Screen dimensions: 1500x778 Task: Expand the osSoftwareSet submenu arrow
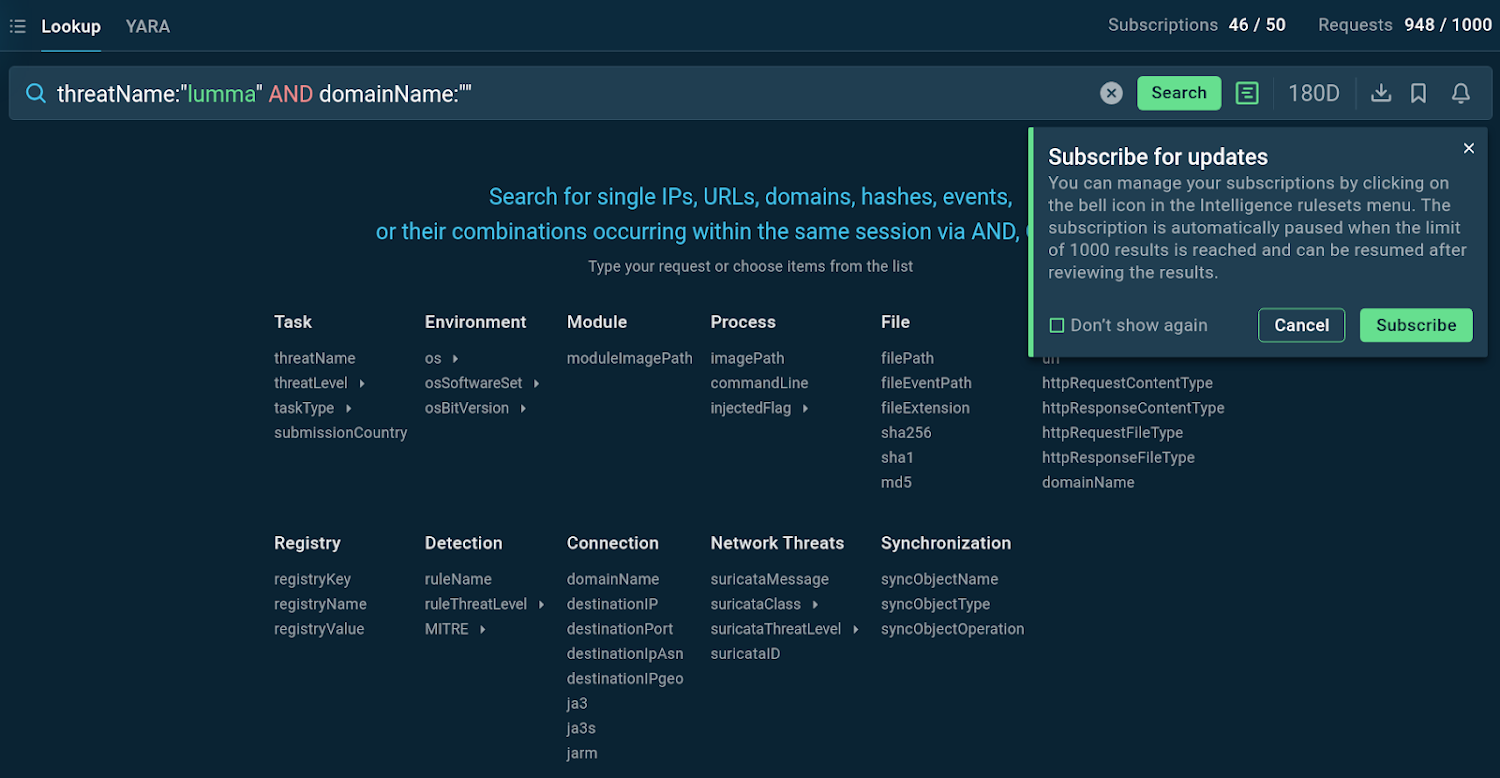point(536,383)
